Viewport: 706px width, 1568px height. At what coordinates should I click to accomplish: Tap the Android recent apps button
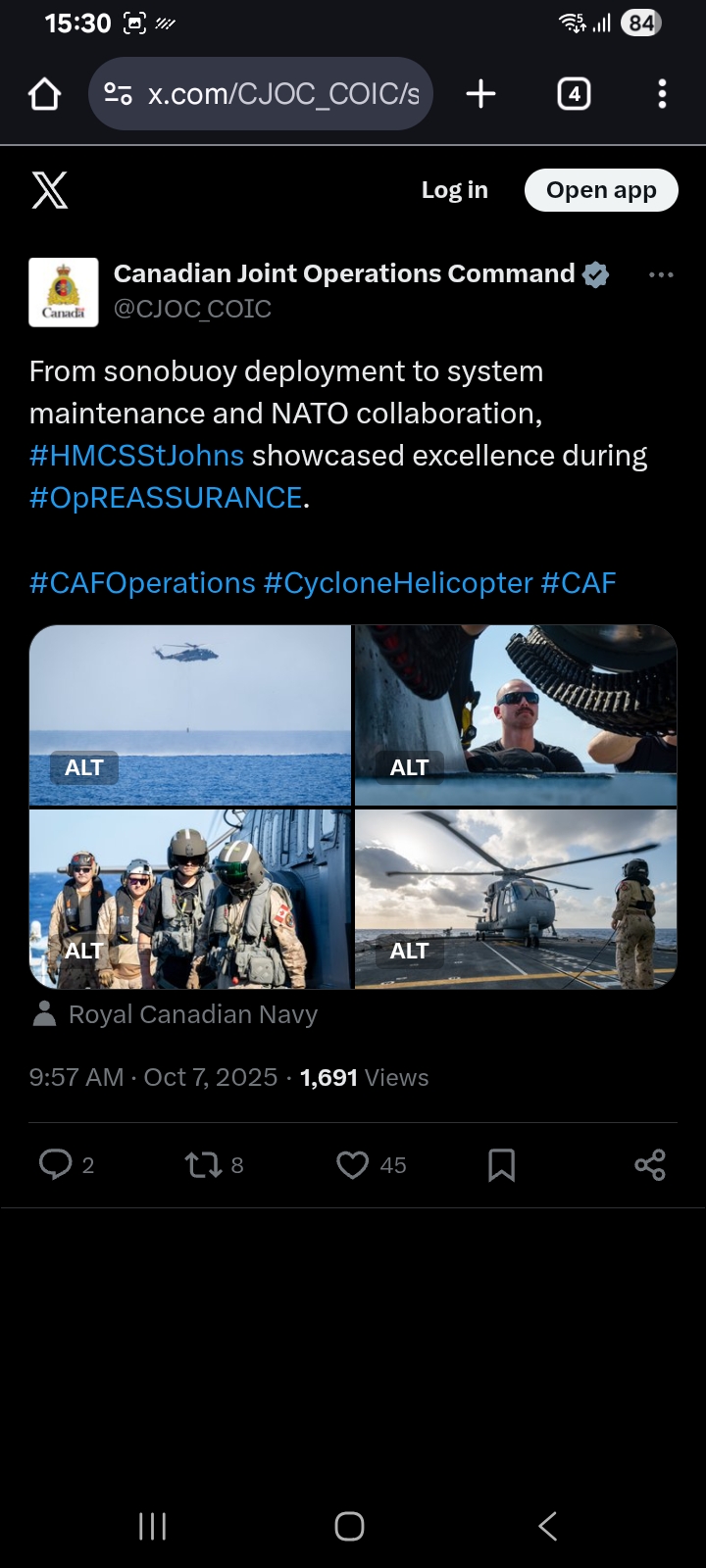[153, 1526]
